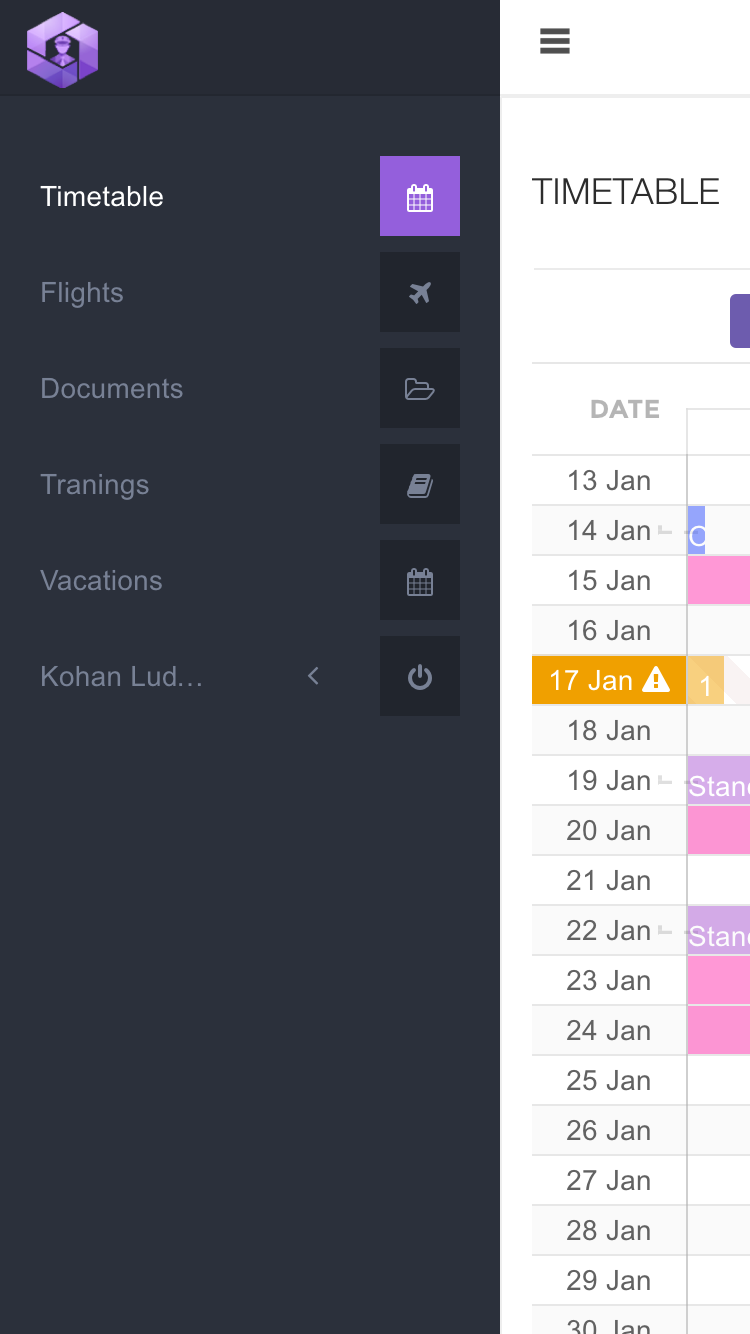Open Flights via the airplane icon

420,292
